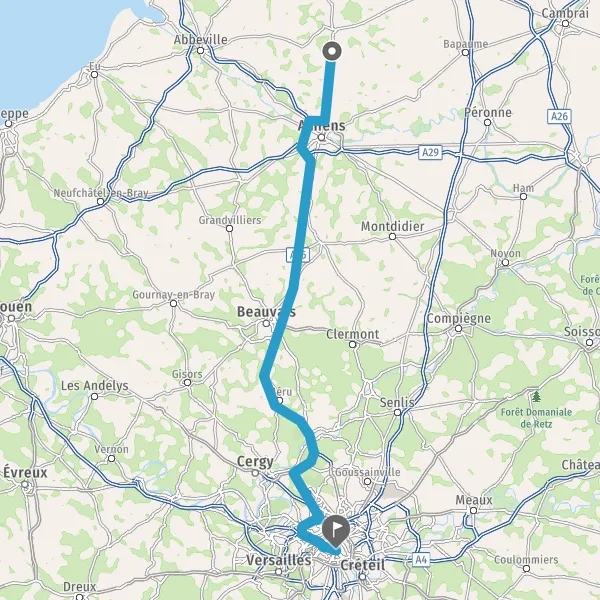Click the Forêt Domaniale de Retz tree icon

536,396
